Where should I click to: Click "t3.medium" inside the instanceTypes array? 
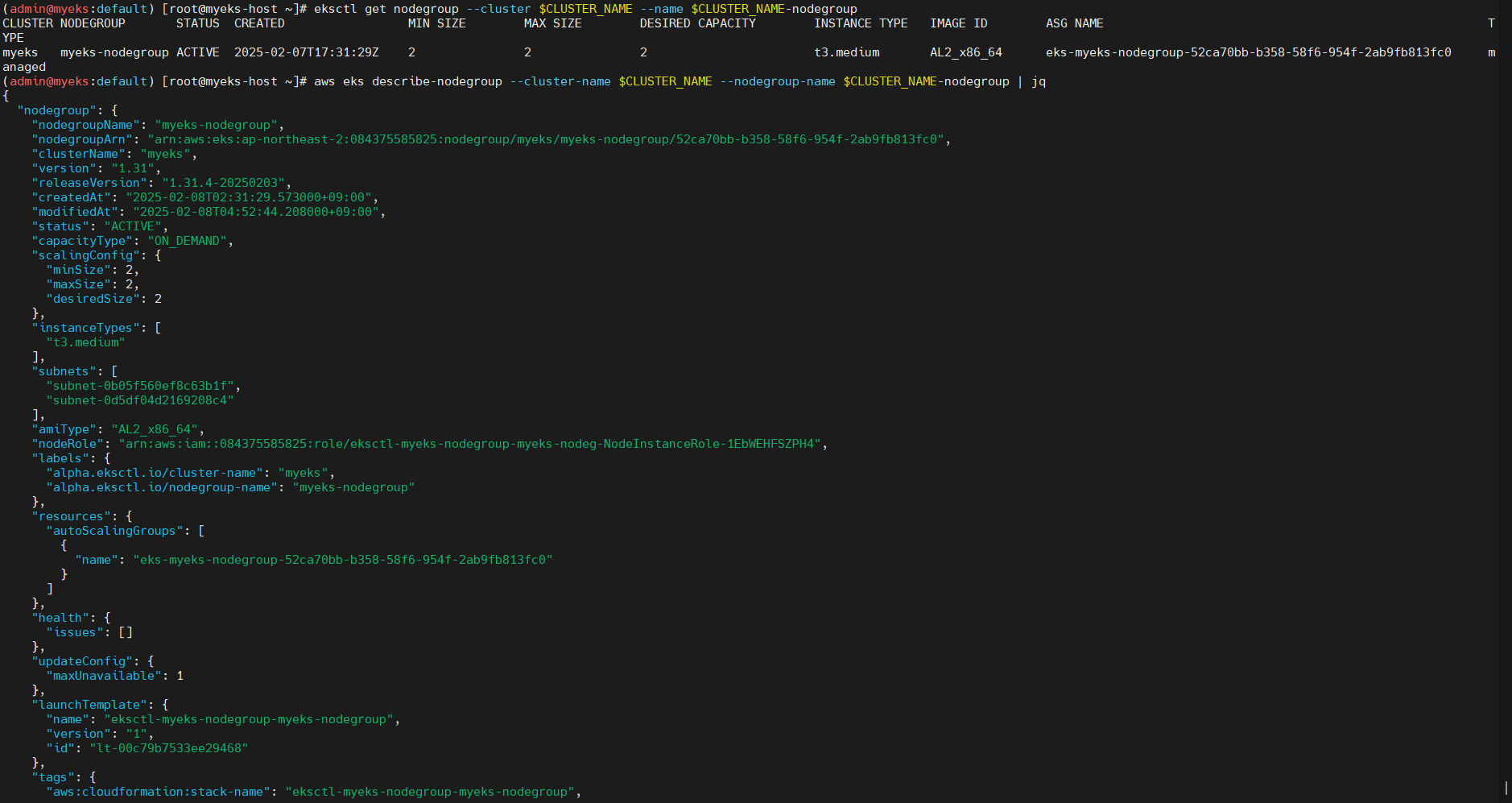click(x=86, y=342)
